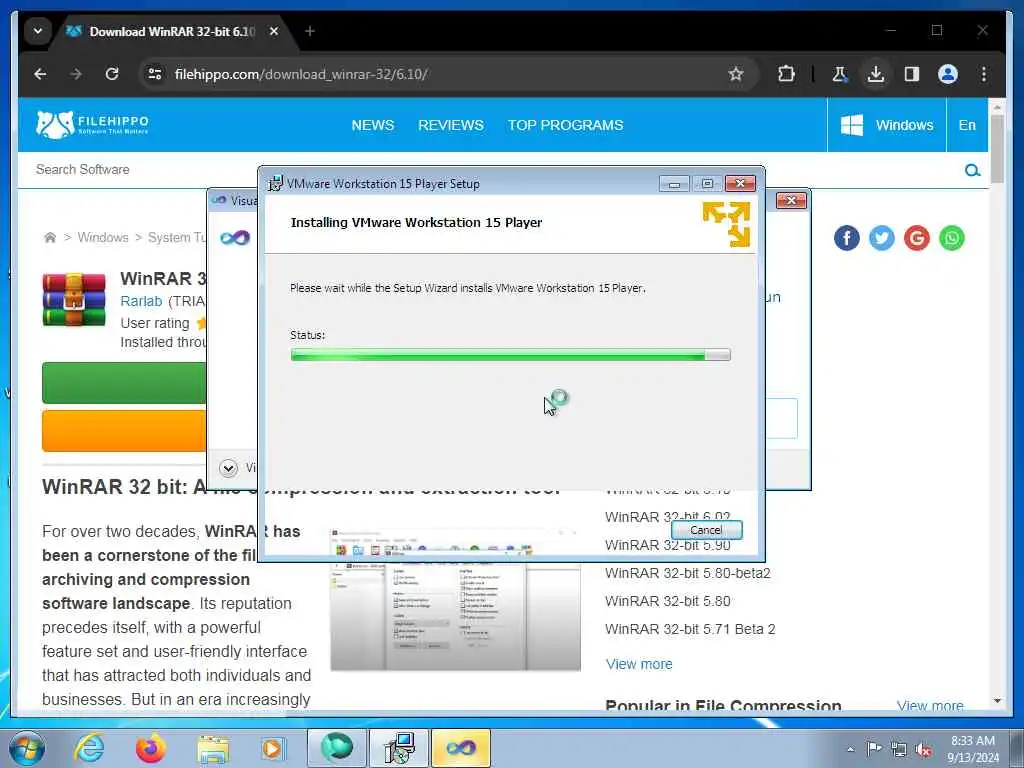Image resolution: width=1024 pixels, height=768 pixels.
Task: Close the Visual Studio installer window behind
Action: (791, 200)
